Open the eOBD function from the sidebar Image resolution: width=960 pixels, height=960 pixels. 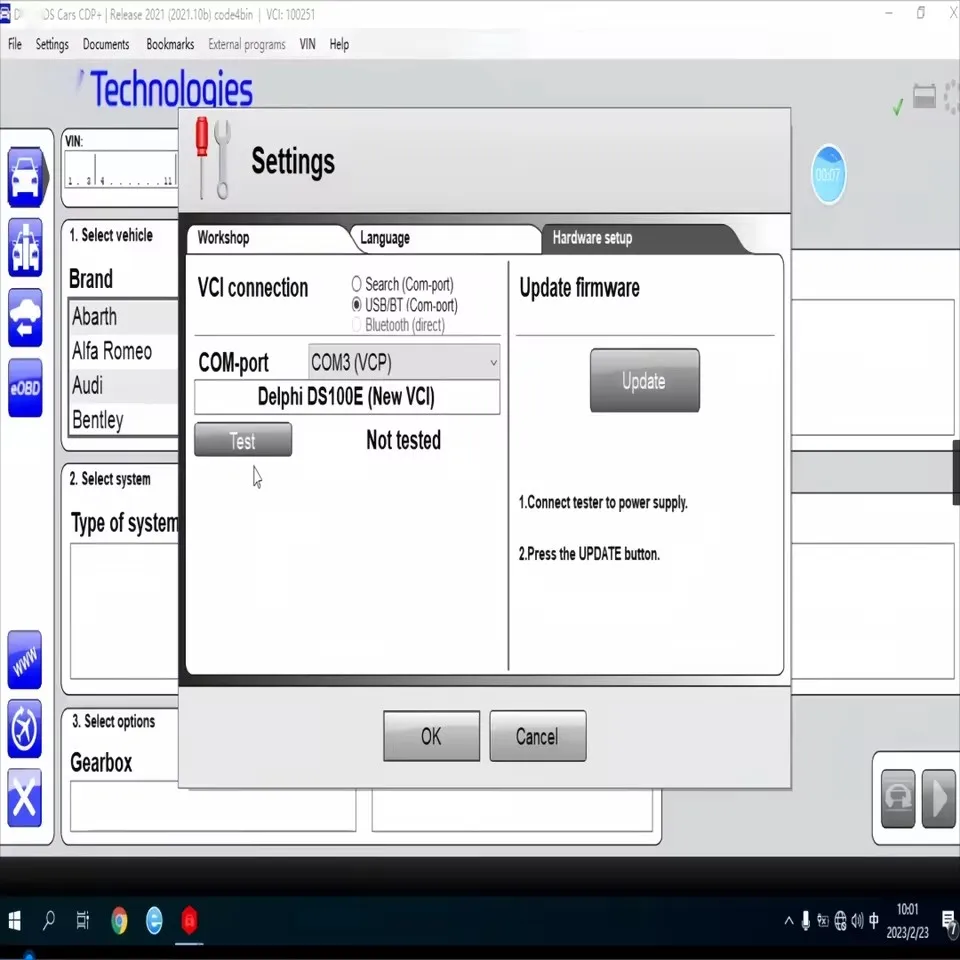click(25, 385)
